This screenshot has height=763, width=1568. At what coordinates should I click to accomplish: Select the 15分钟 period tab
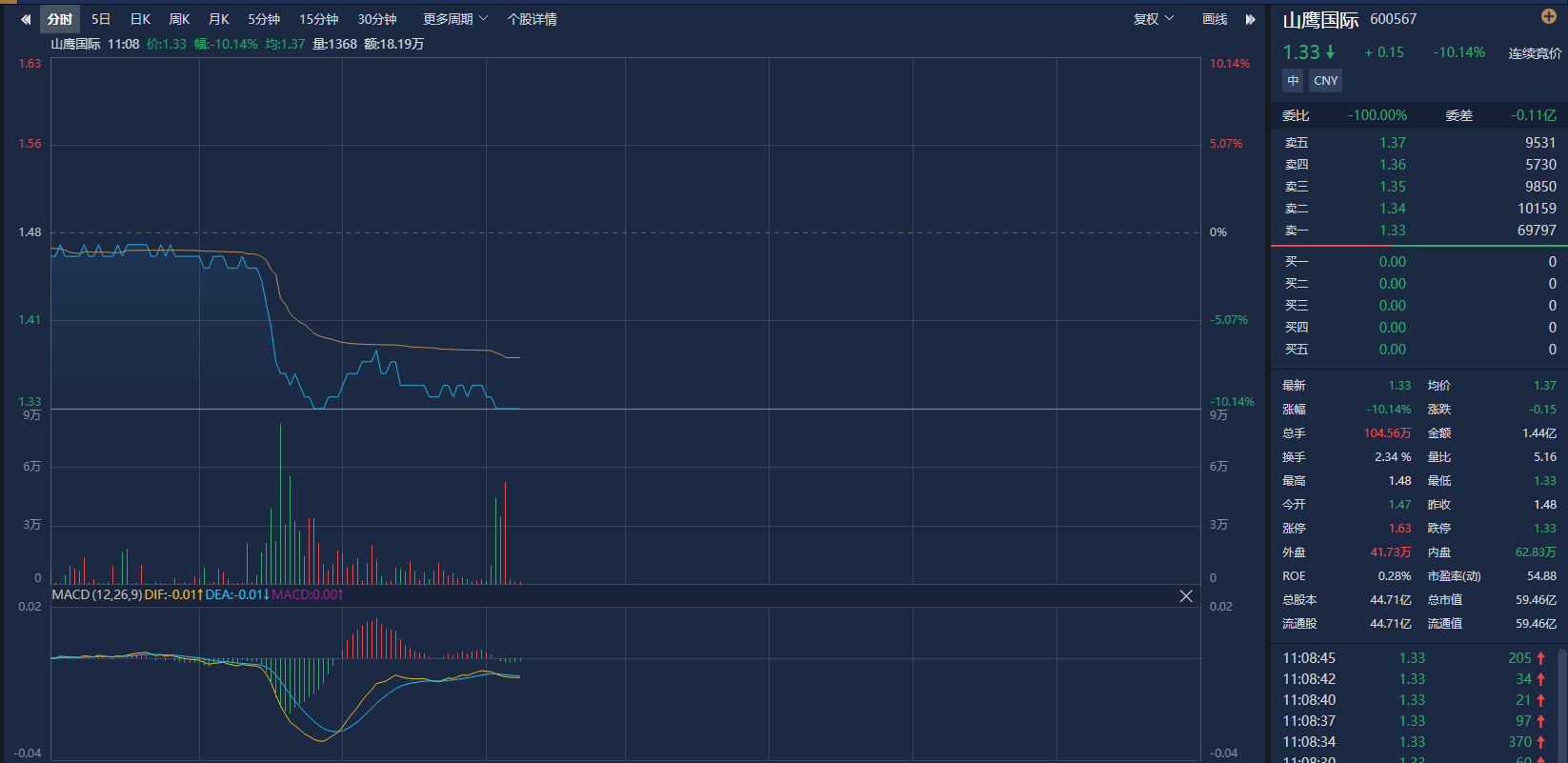[318, 19]
